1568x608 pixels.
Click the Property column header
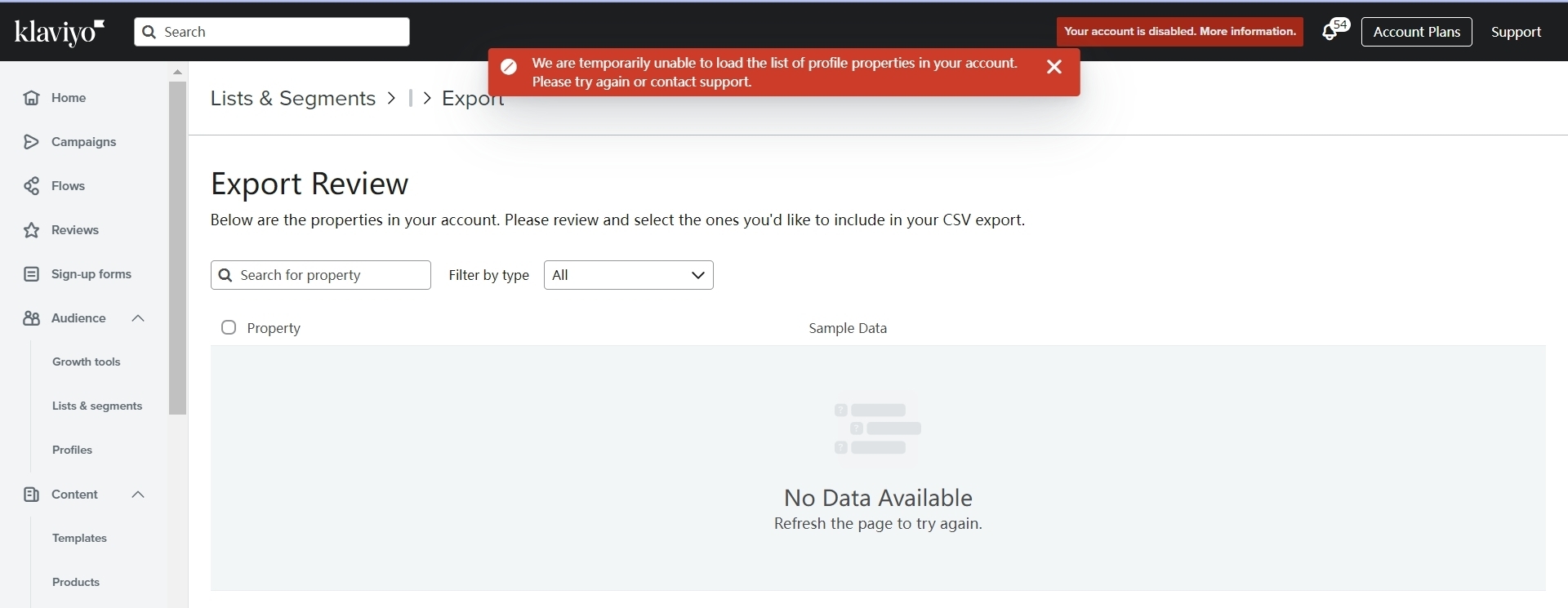click(274, 328)
